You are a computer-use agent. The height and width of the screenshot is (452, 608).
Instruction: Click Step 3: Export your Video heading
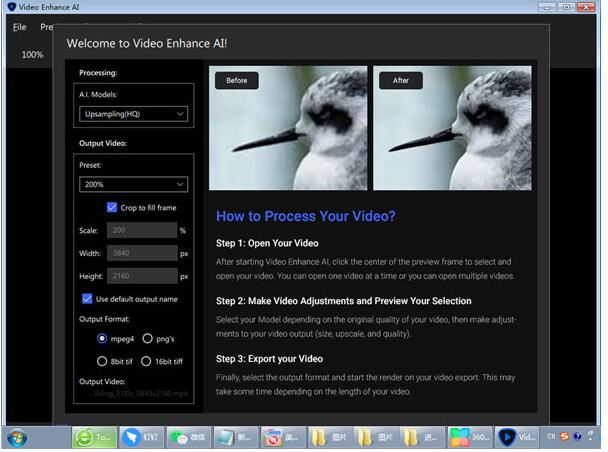[269, 359]
